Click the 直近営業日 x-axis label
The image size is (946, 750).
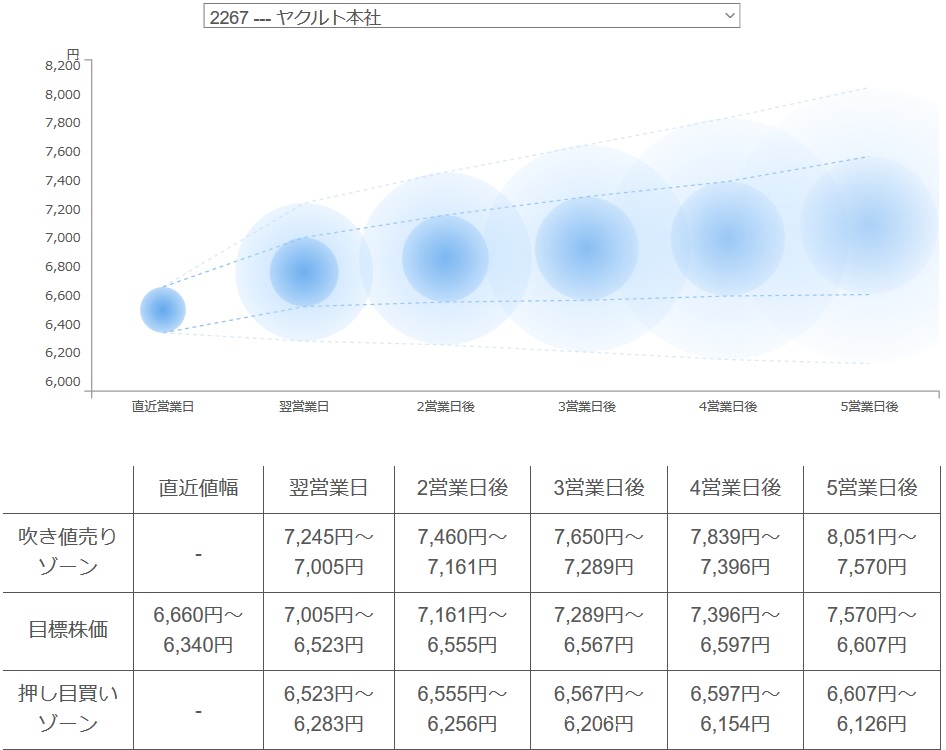tap(163, 407)
